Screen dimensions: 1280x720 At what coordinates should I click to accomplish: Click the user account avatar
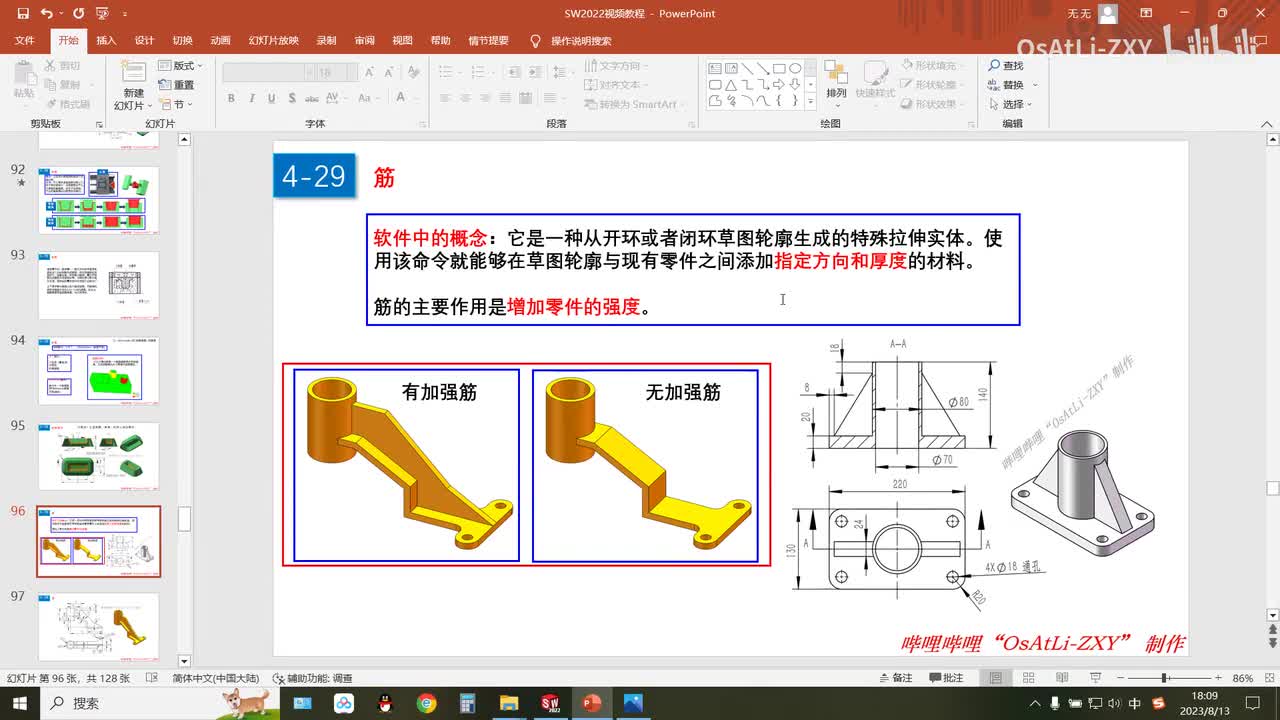[x=1107, y=14]
